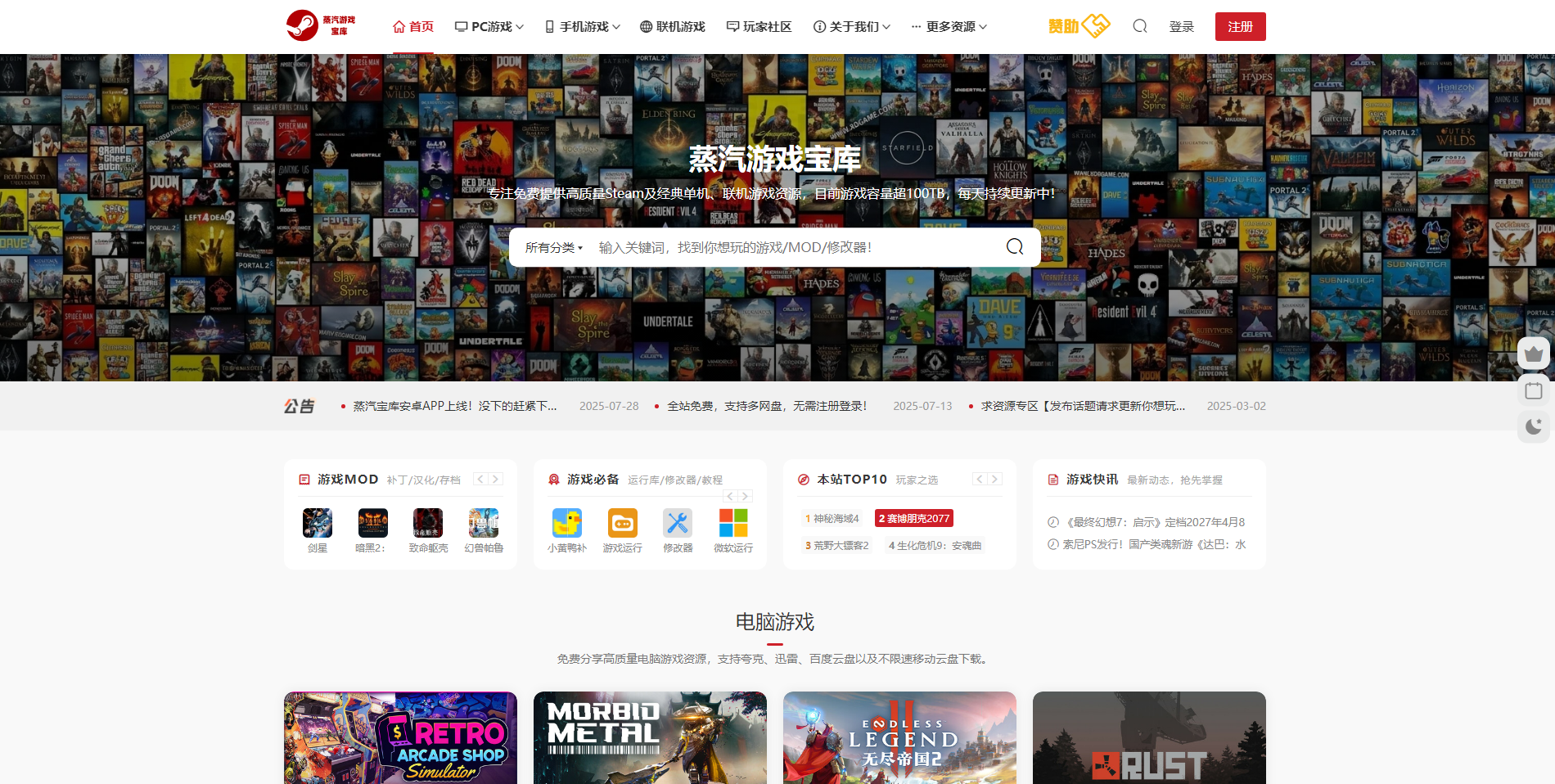Open the 小黄鸭补 duck icon
Viewport: 1555px width, 784px height.
click(567, 523)
